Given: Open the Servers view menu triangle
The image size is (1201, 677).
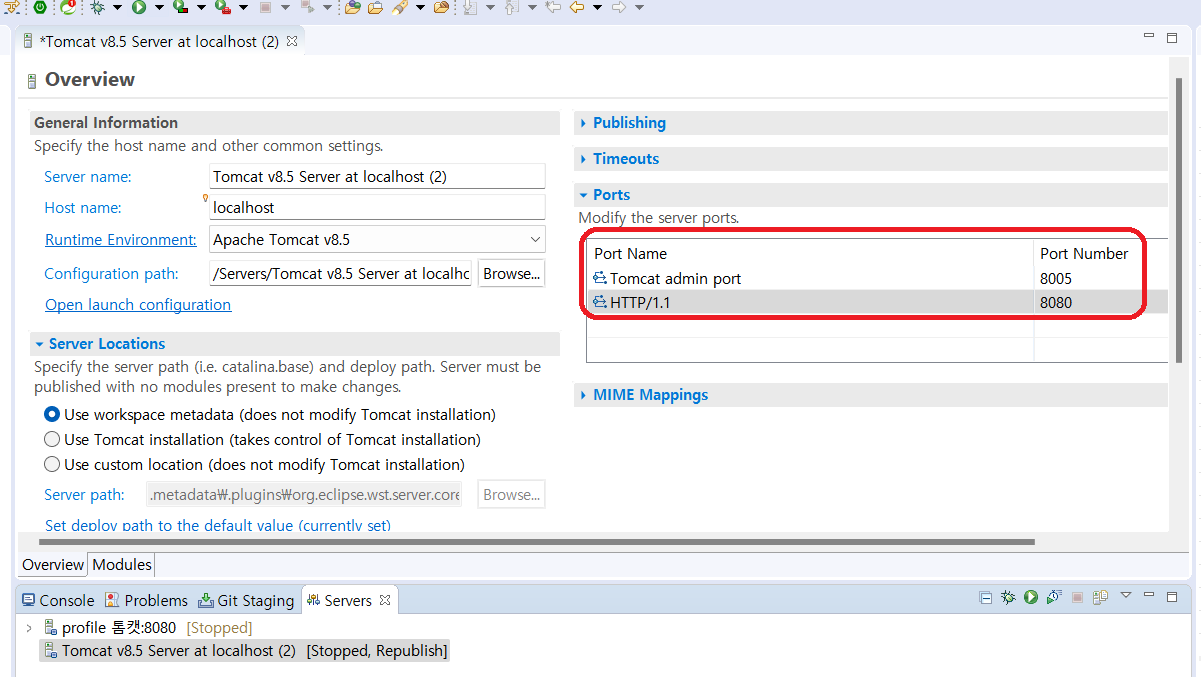Looking at the screenshot, I should (x=1125, y=594).
